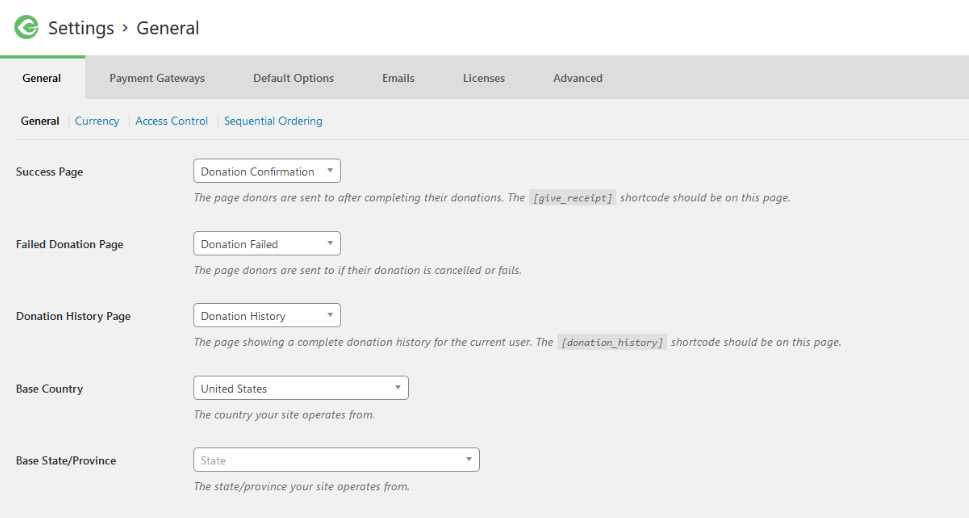Viewport: 969px width, 518px height.
Task: Click the GiveWP logo icon
Action: point(26,28)
